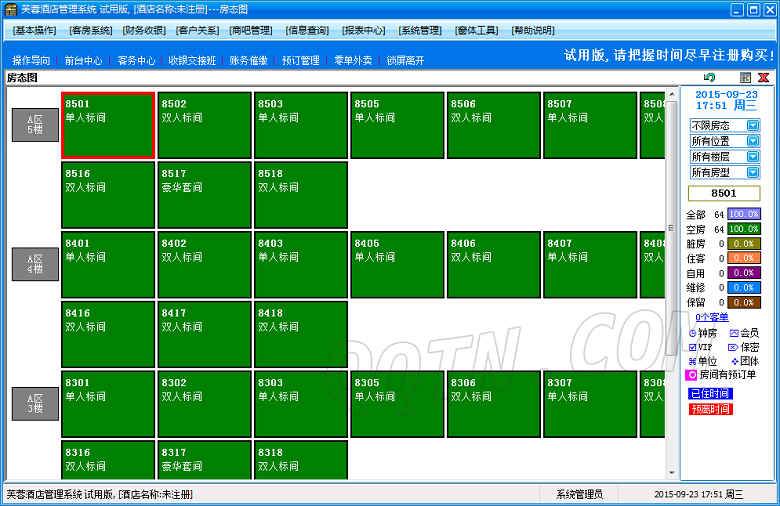Viewport: 780px width, 506px height.
Task: Open the 商吧管理 menu
Action: [251, 30]
